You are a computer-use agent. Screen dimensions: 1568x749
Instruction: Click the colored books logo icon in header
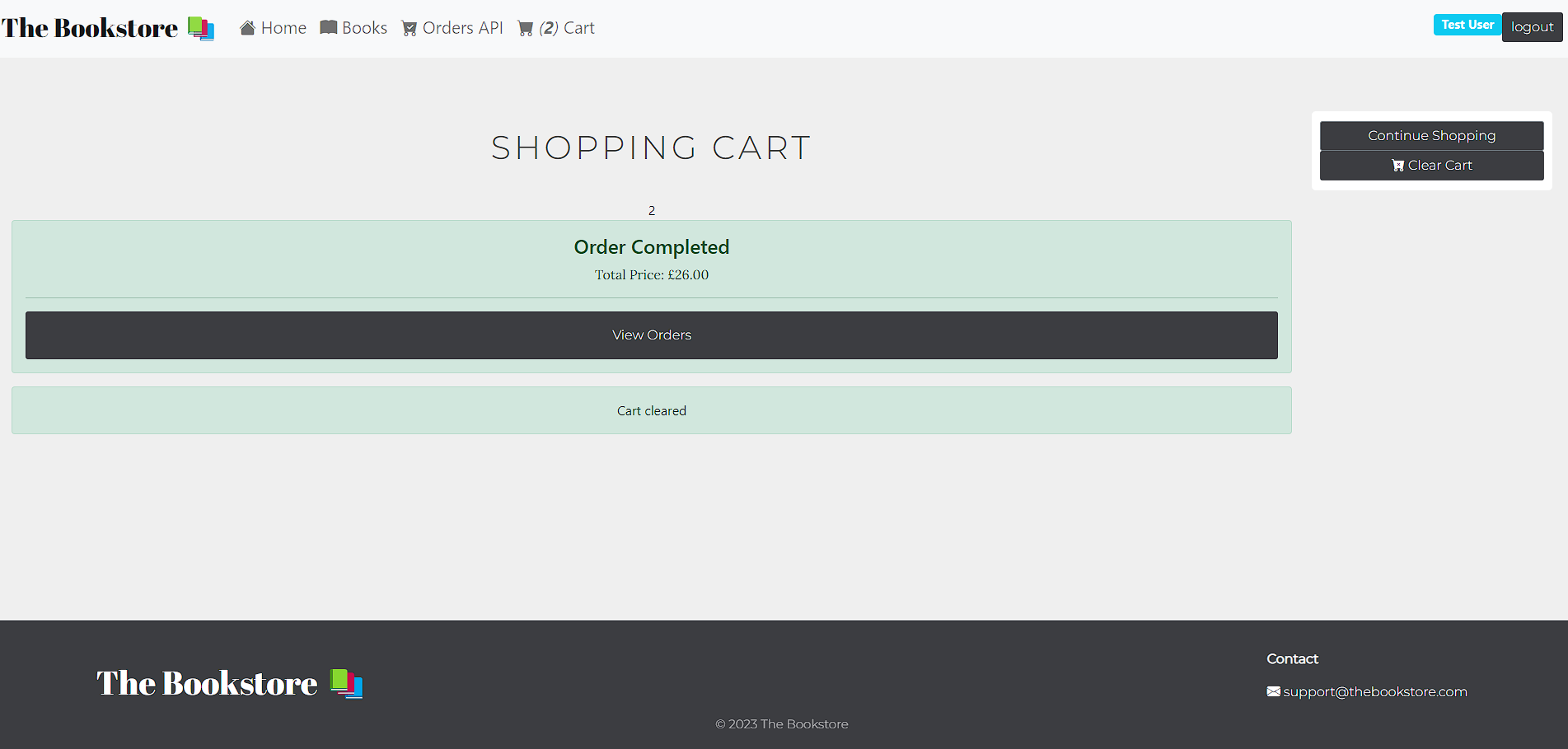[x=201, y=29]
